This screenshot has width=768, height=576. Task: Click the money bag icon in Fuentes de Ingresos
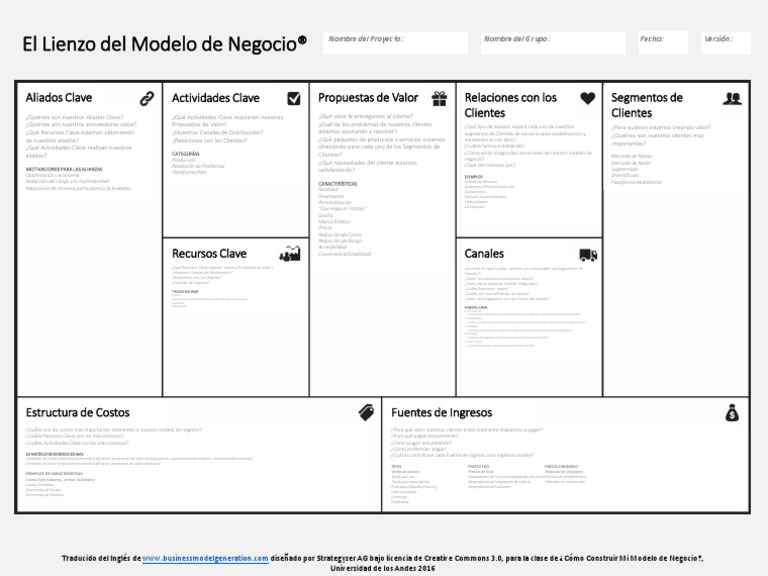pos(732,413)
